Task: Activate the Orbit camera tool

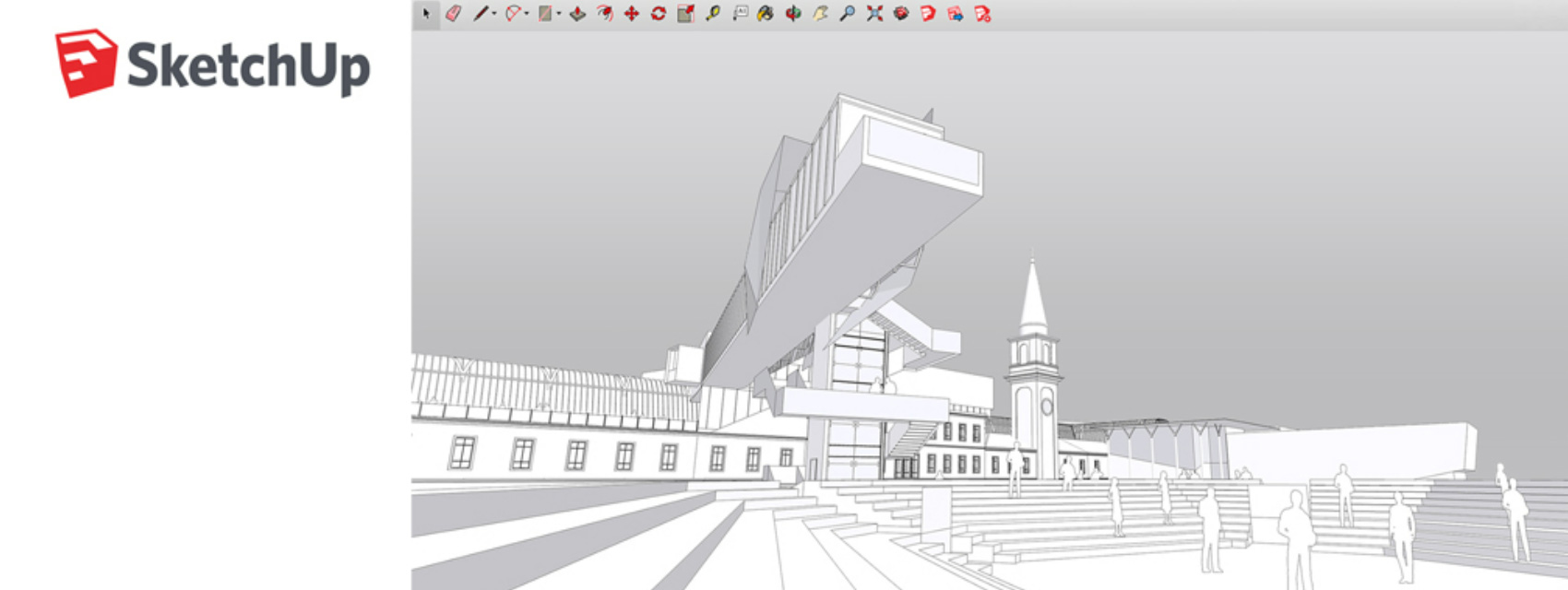Action: (x=793, y=14)
